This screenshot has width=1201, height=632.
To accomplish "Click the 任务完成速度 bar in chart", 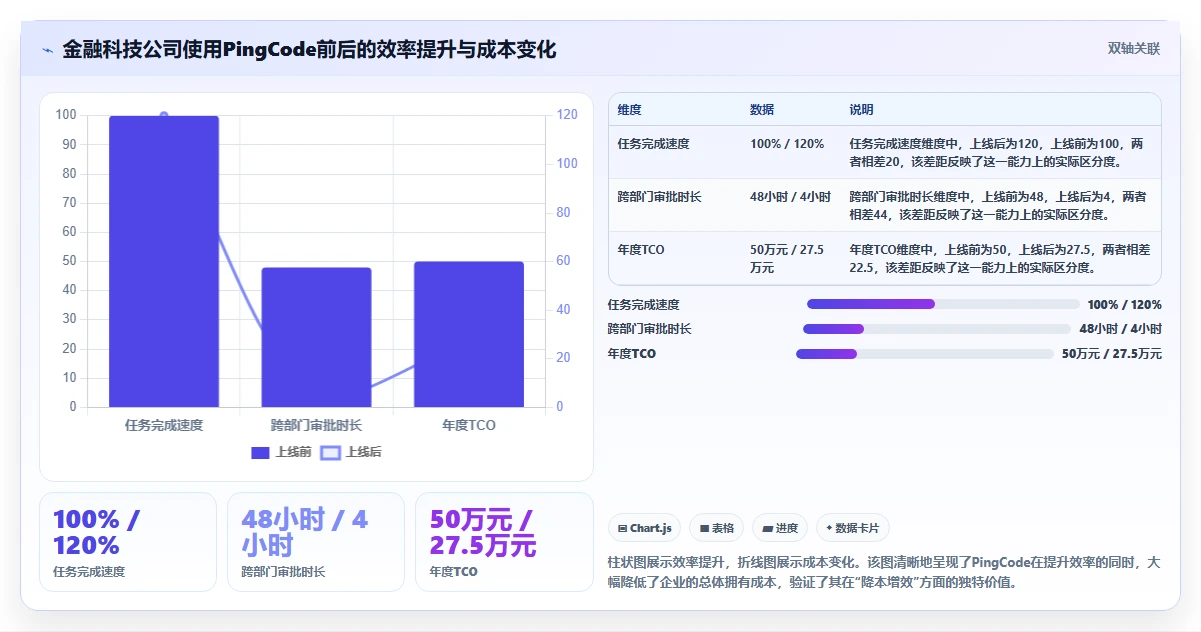I will coord(164,261).
